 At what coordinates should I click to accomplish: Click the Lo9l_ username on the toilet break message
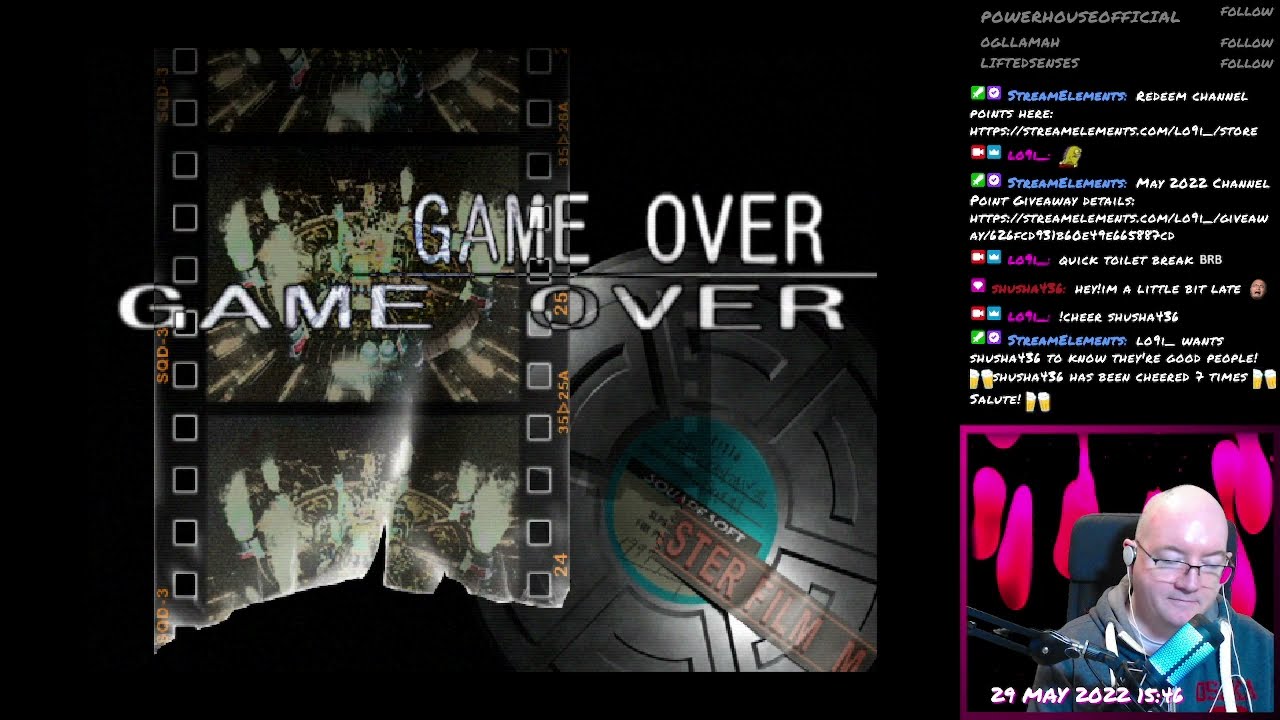tap(1028, 260)
